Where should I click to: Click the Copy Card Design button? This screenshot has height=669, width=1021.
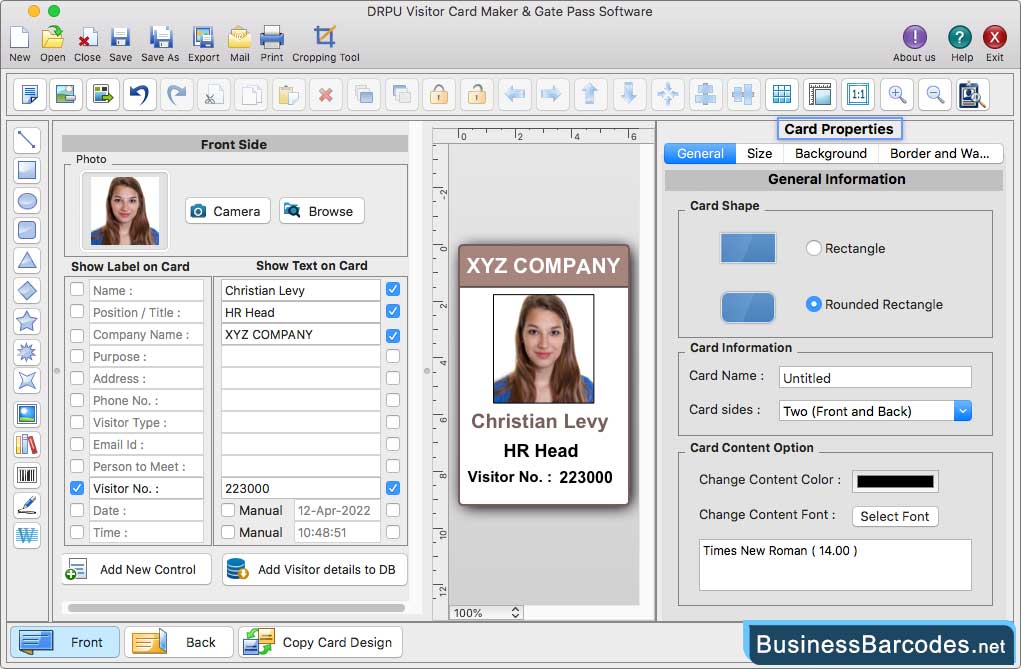click(x=320, y=642)
